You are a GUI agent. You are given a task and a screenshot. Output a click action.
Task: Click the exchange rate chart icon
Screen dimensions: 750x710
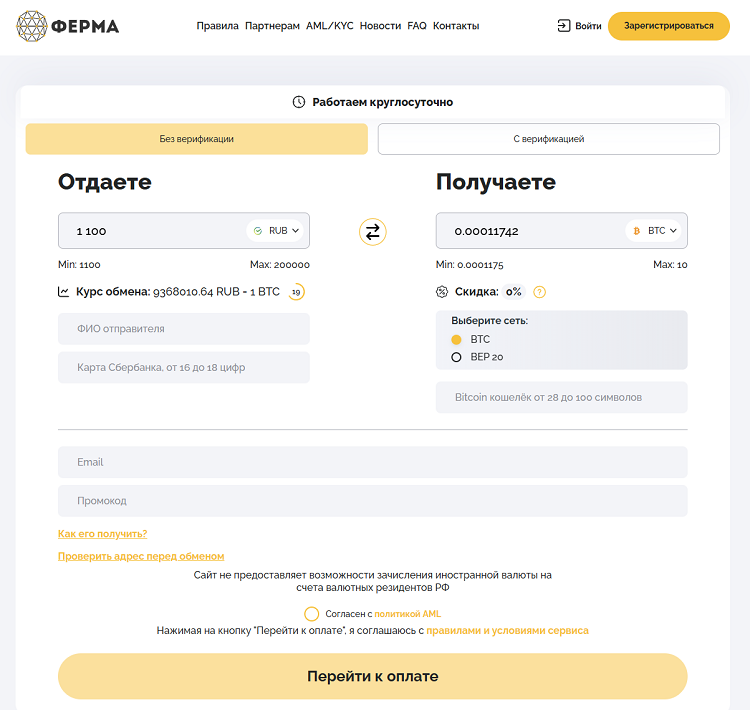click(x=64, y=292)
